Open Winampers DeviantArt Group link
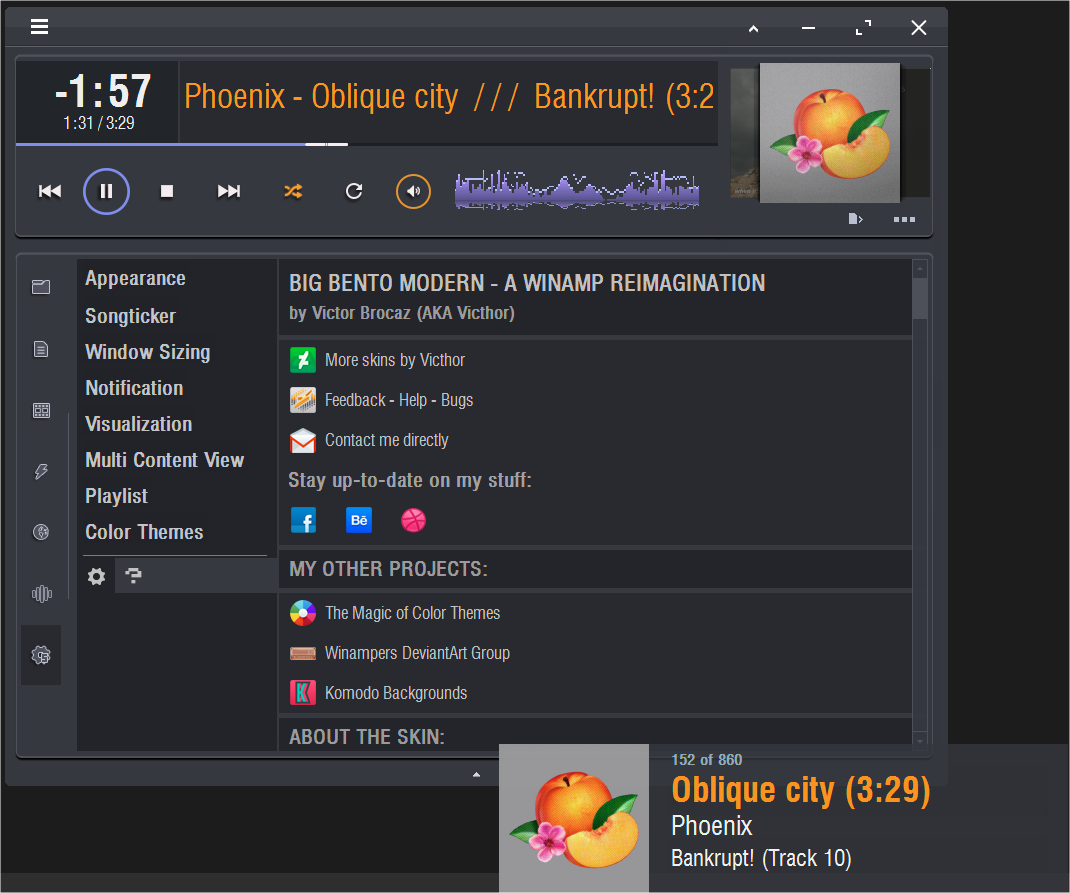The height and width of the screenshot is (893, 1070). coord(418,654)
